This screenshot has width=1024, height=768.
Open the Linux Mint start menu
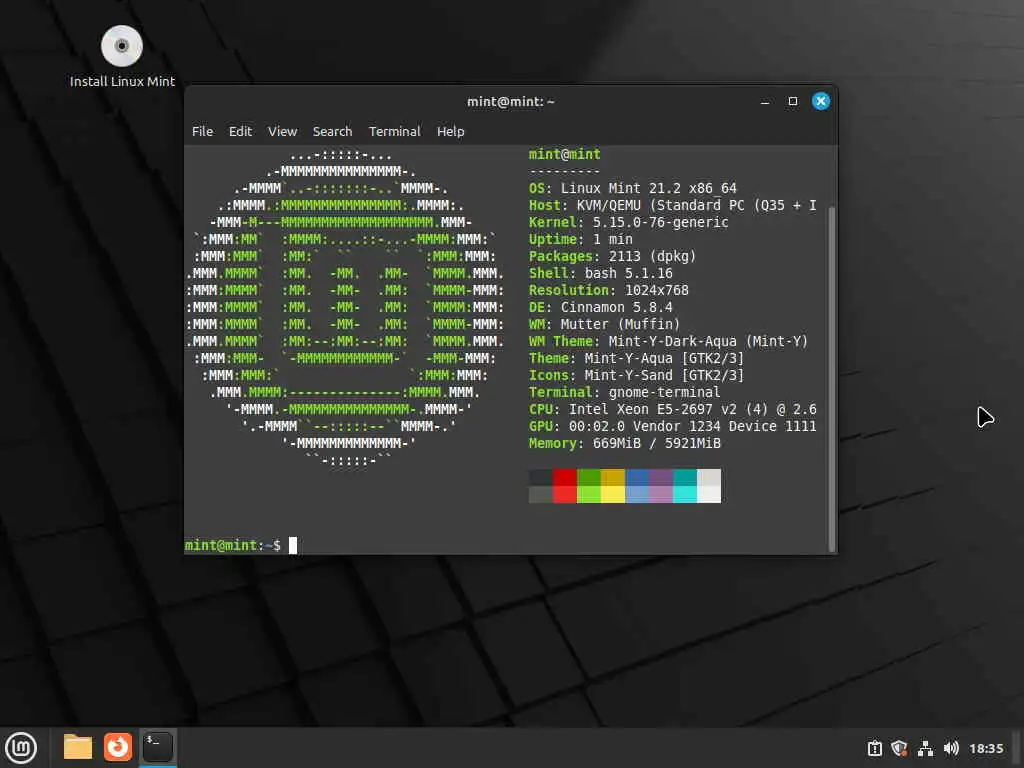[21, 748]
